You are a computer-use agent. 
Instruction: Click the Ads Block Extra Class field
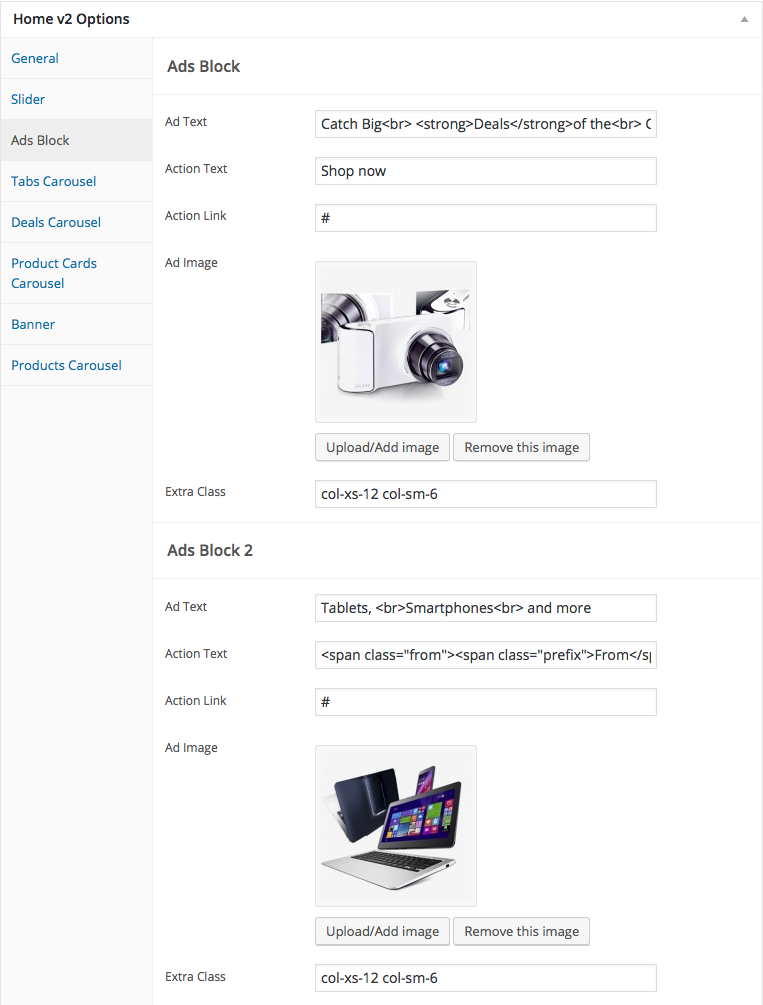point(485,494)
